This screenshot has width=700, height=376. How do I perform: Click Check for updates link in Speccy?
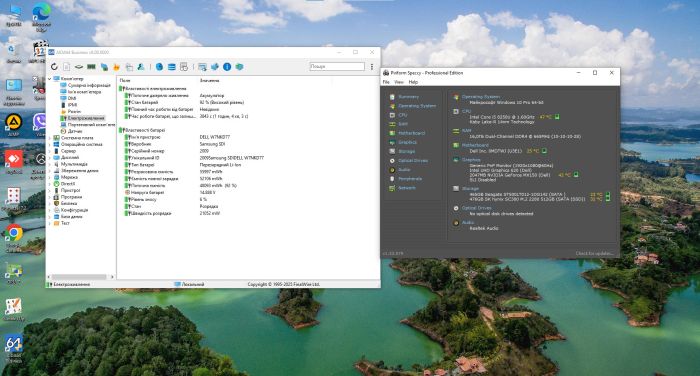pos(594,253)
